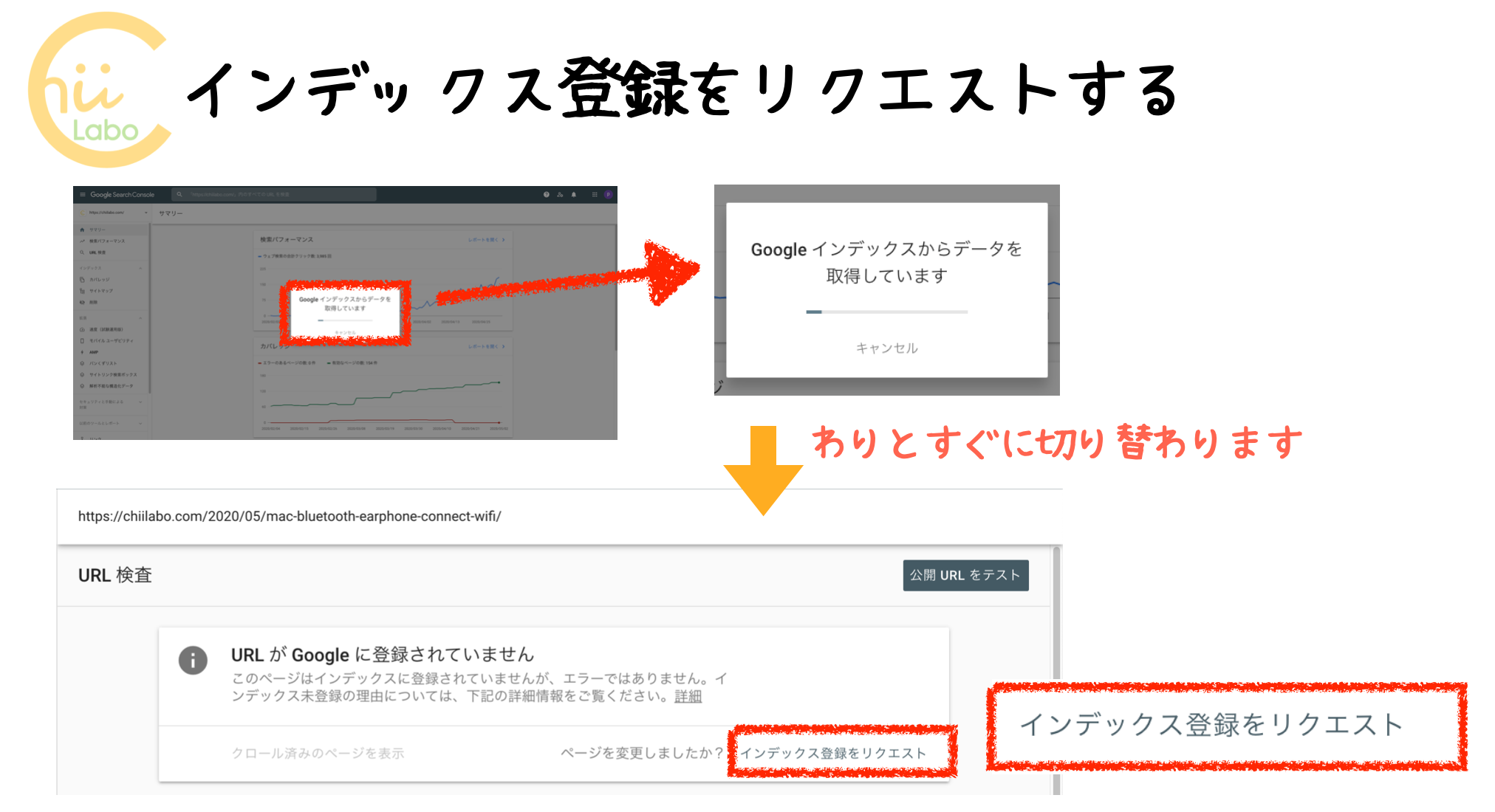Click the purple P profile avatar
This screenshot has height=812, width=1495.
click(x=609, y=195)
